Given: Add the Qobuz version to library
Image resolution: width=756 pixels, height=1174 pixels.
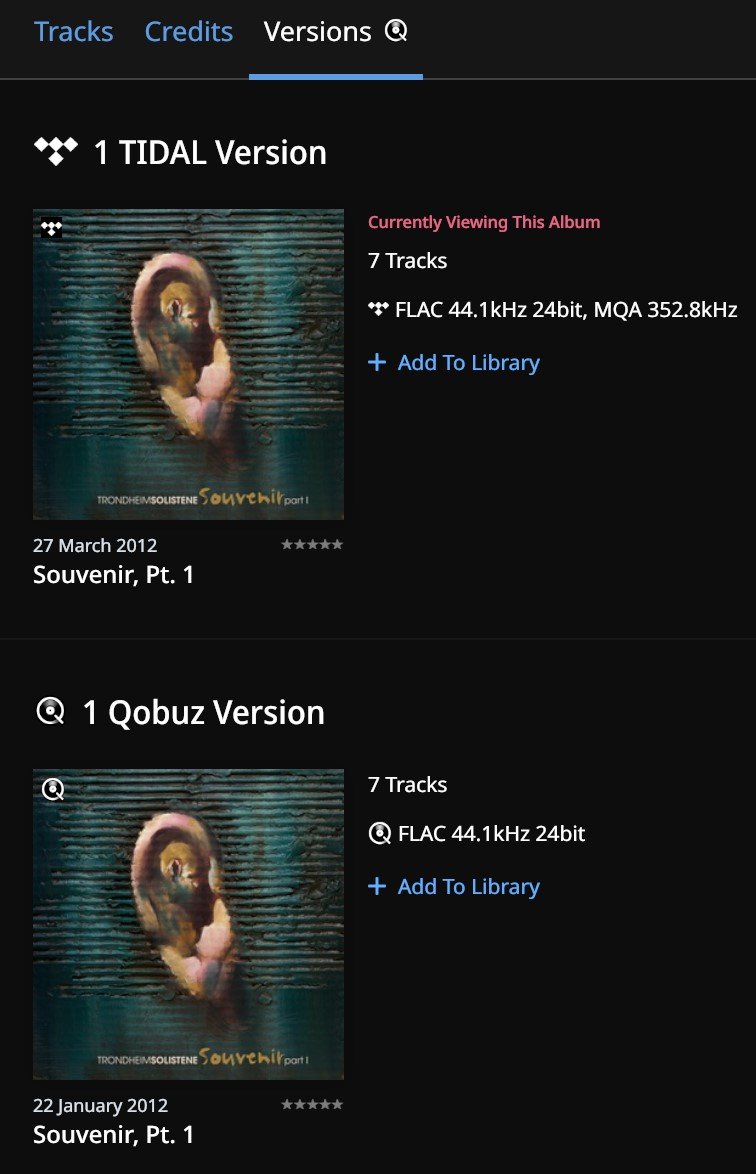Looking at the screenshot, I should tap(454, 886).
